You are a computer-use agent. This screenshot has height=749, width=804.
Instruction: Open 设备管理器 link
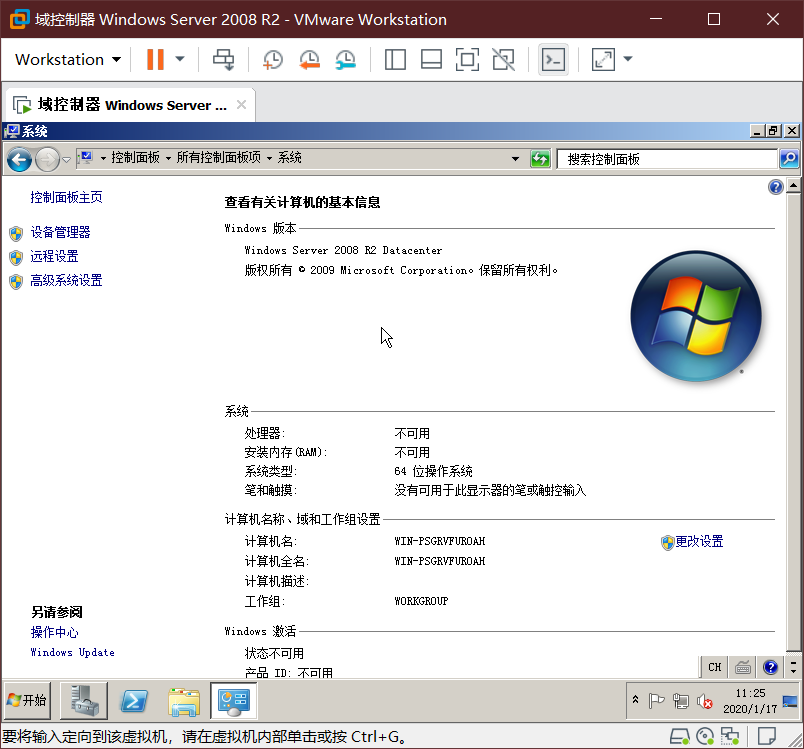click(60, 232)
